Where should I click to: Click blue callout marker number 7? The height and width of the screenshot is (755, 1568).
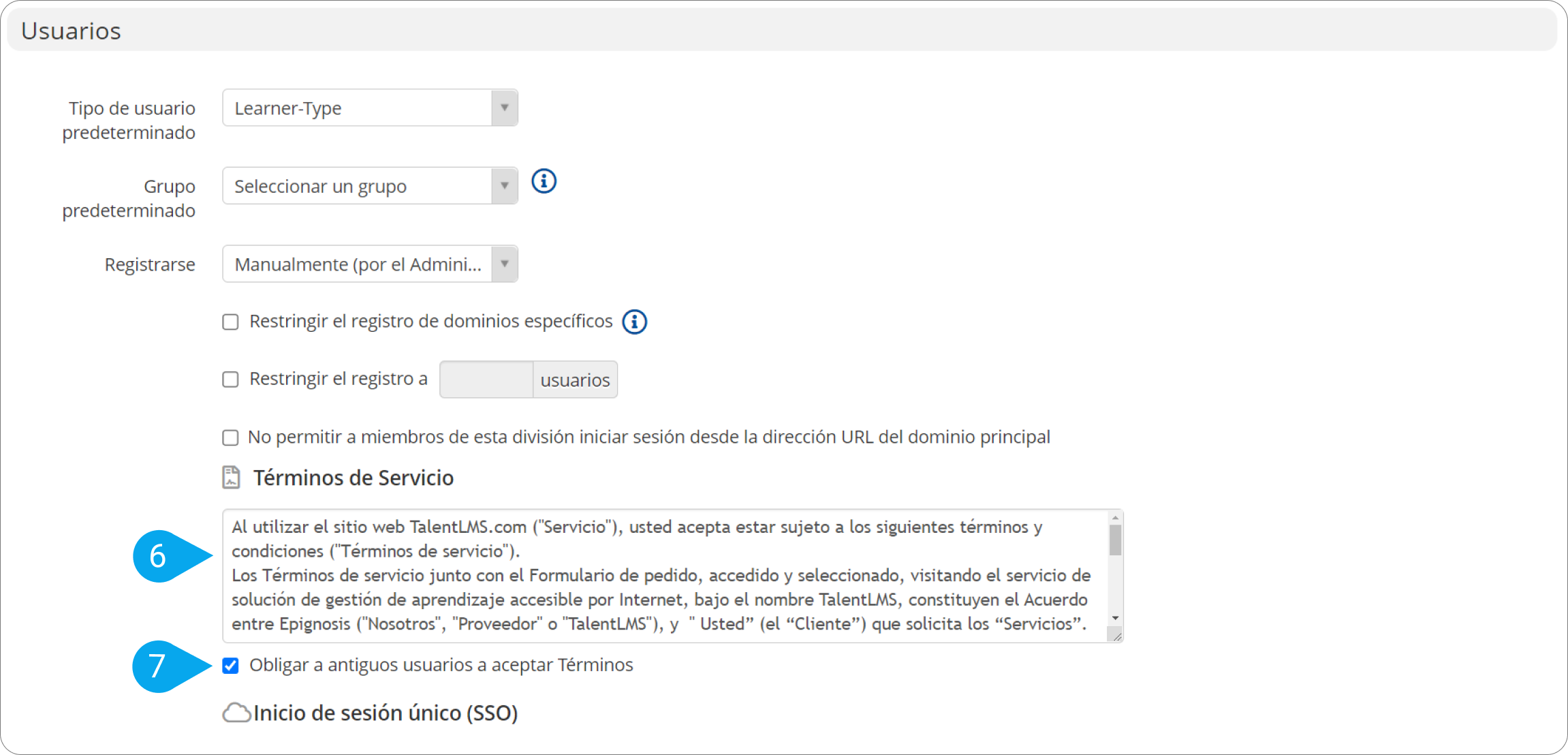pyautogui.click(x=159, y=666)
